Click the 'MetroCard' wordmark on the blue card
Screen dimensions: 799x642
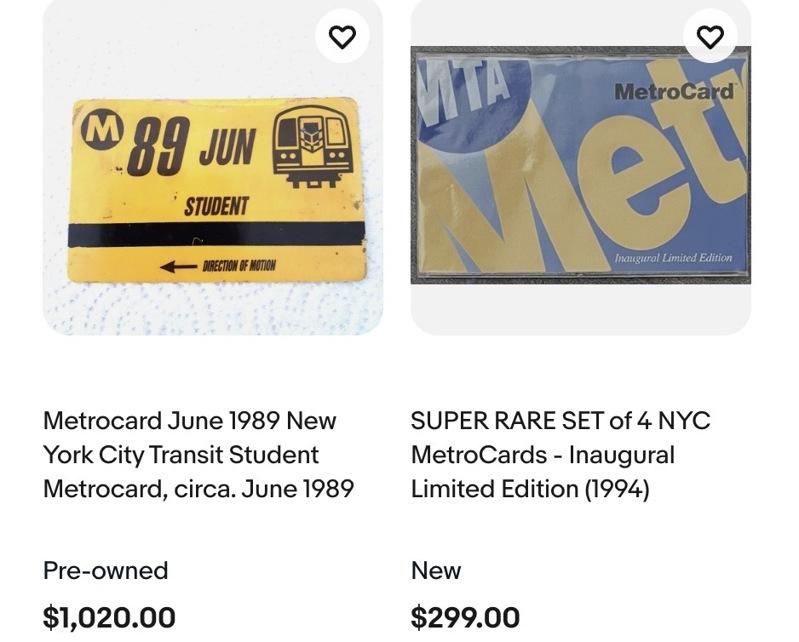click(x=674, y=92)
